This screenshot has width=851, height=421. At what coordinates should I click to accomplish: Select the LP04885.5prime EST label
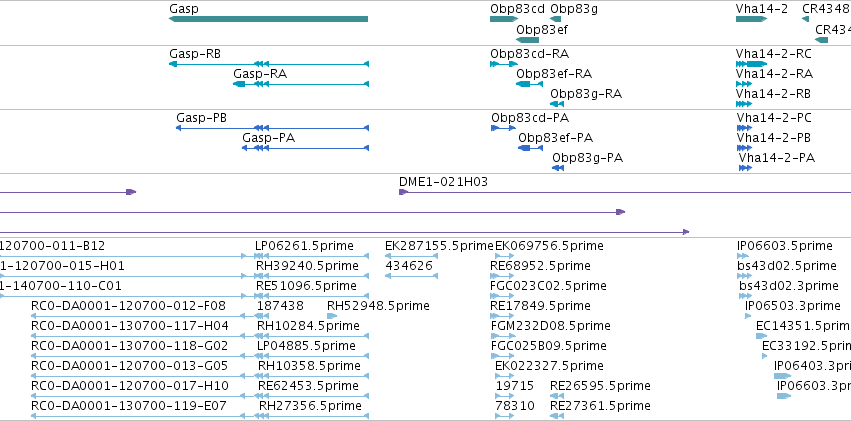click(x=306, y=346)
